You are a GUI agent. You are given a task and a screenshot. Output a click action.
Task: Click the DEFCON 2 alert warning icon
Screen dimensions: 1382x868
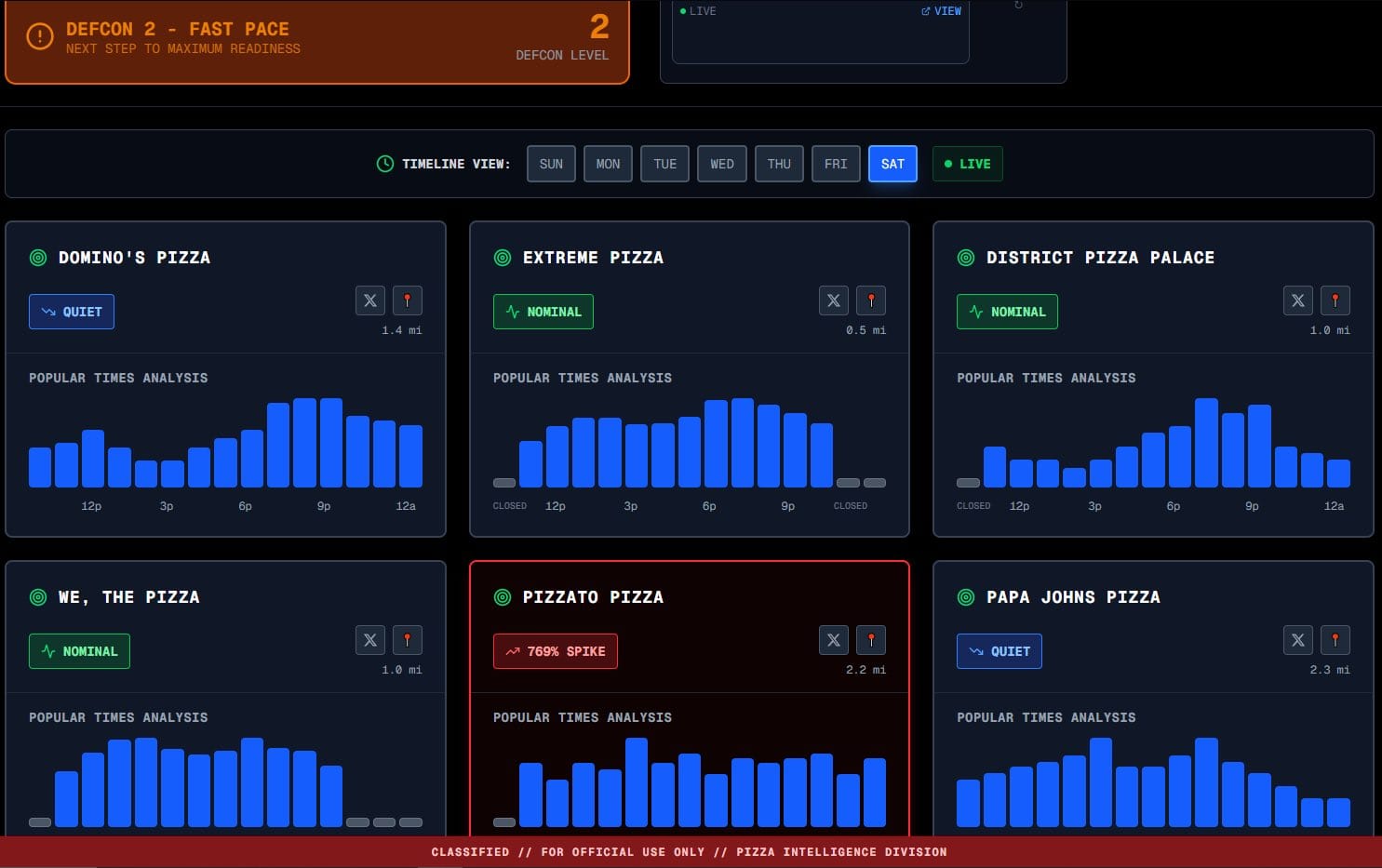40,37
